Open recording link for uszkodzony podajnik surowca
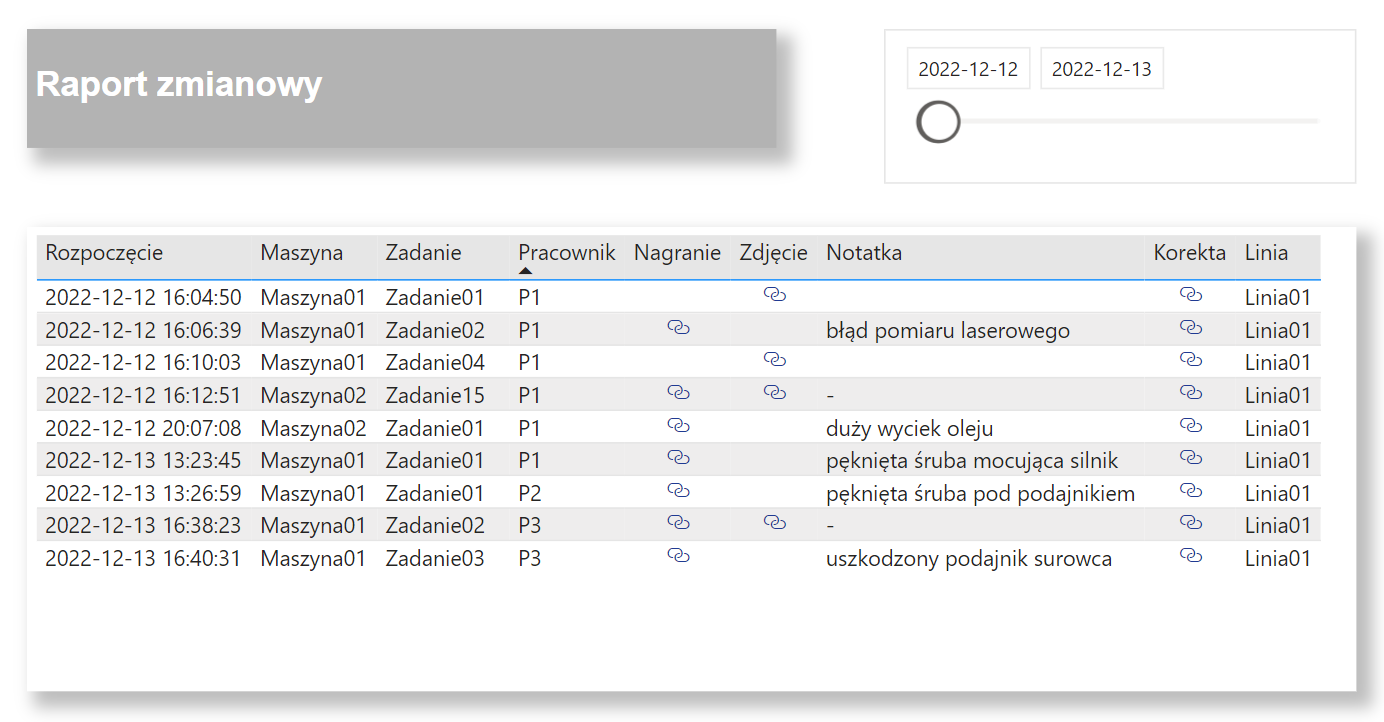Image resolution: width=1384 pixels, height=722 pixels. (678, 555)
